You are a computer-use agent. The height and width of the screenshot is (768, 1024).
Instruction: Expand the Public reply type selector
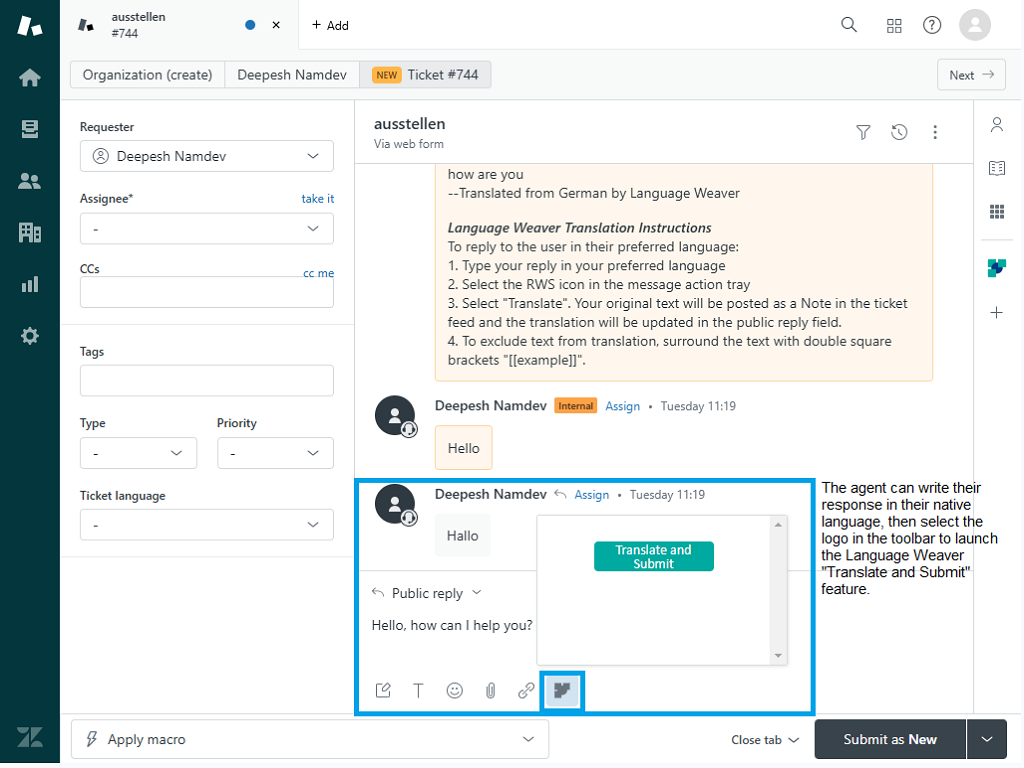coord(426,593)
